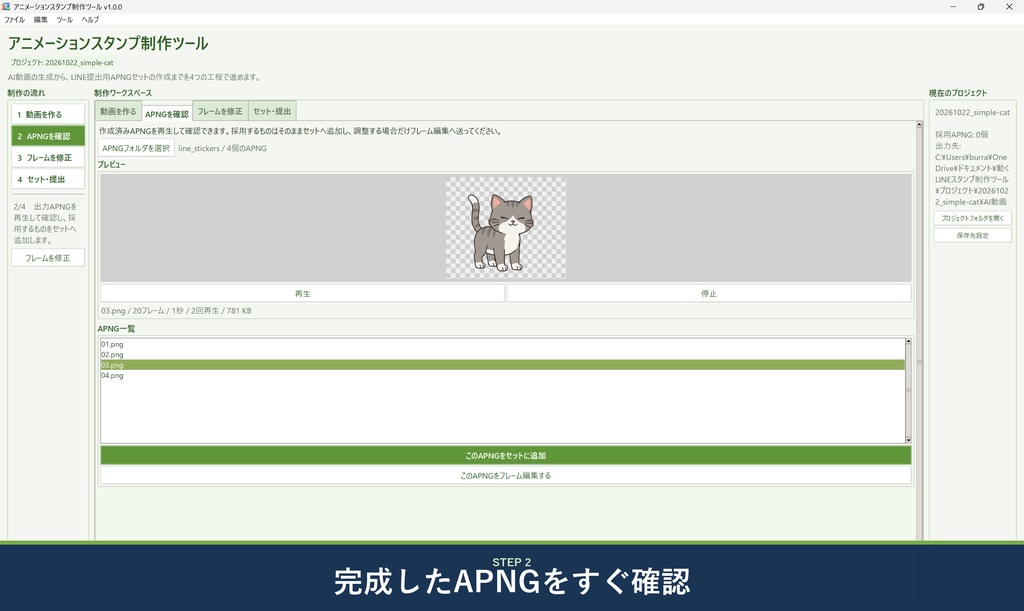Click the cat preview image
Image resolution: width=1024 pixels, height=611 pixels.
pyautogui.click(x=506, y=228)
